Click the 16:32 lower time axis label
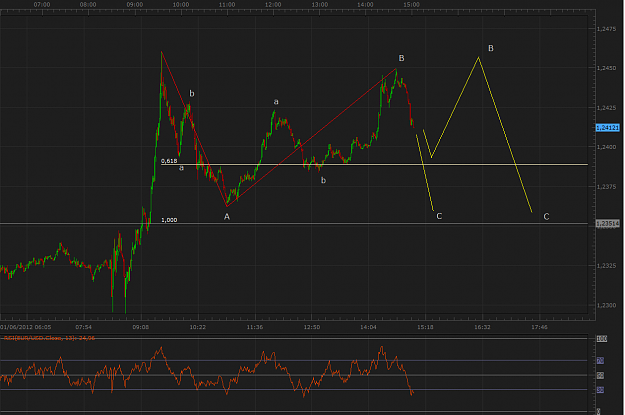Image resolution: width=625 pixels, height=415 pixels. click(482, 327)
